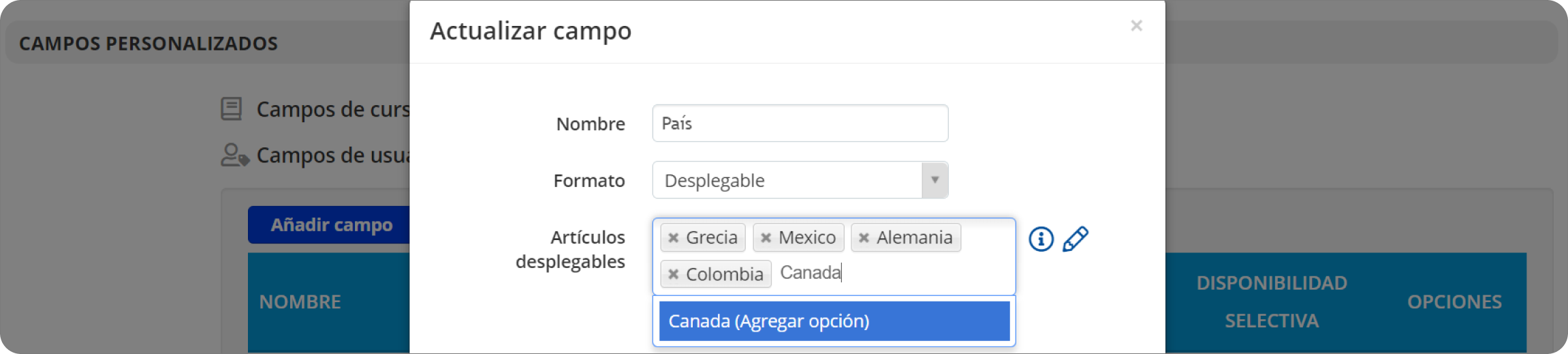
Task: Click the Canada text in tag input
Action: pos(810,273)
